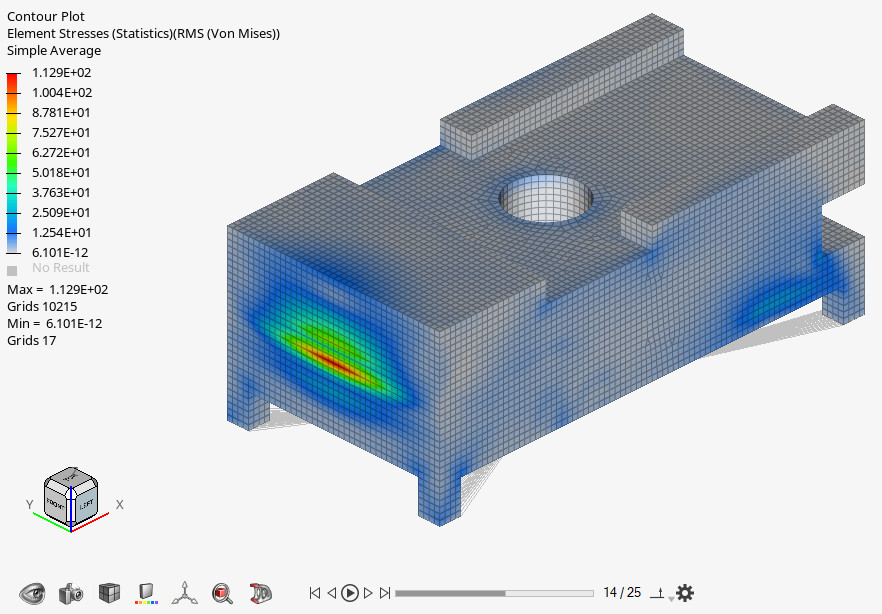Expand the dropdown arrow beside the gear
This screenshot has height=614, width=882.
tap(671, 599)
